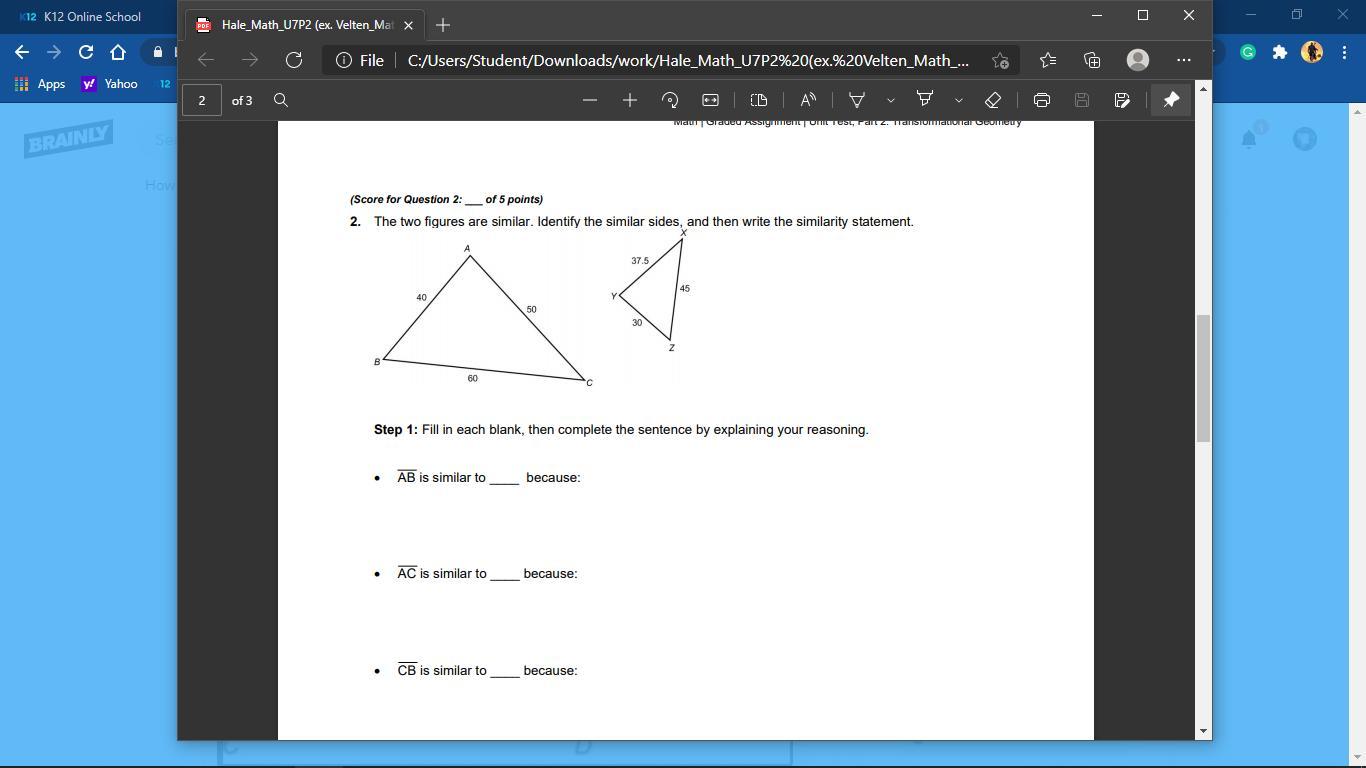Open Chrome extensions puzzle icon
This screenshot has width=1366, height=768.
(1279, 52)
